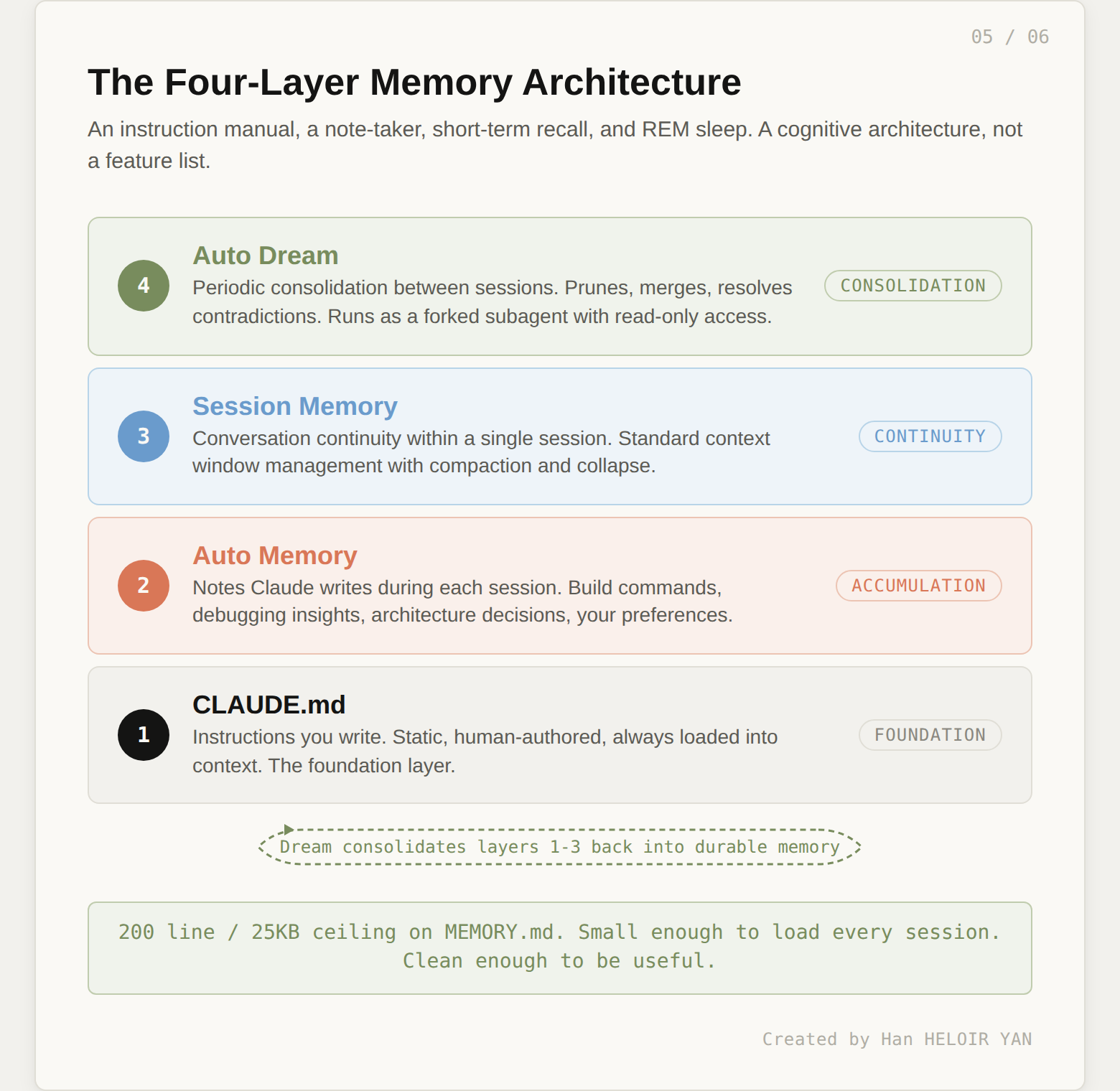The width and height of the screenshot is (1120, 1091).
Task: Click the description "Instructions you write. Static, human-authored"
Action: click(x=485, y=751)
